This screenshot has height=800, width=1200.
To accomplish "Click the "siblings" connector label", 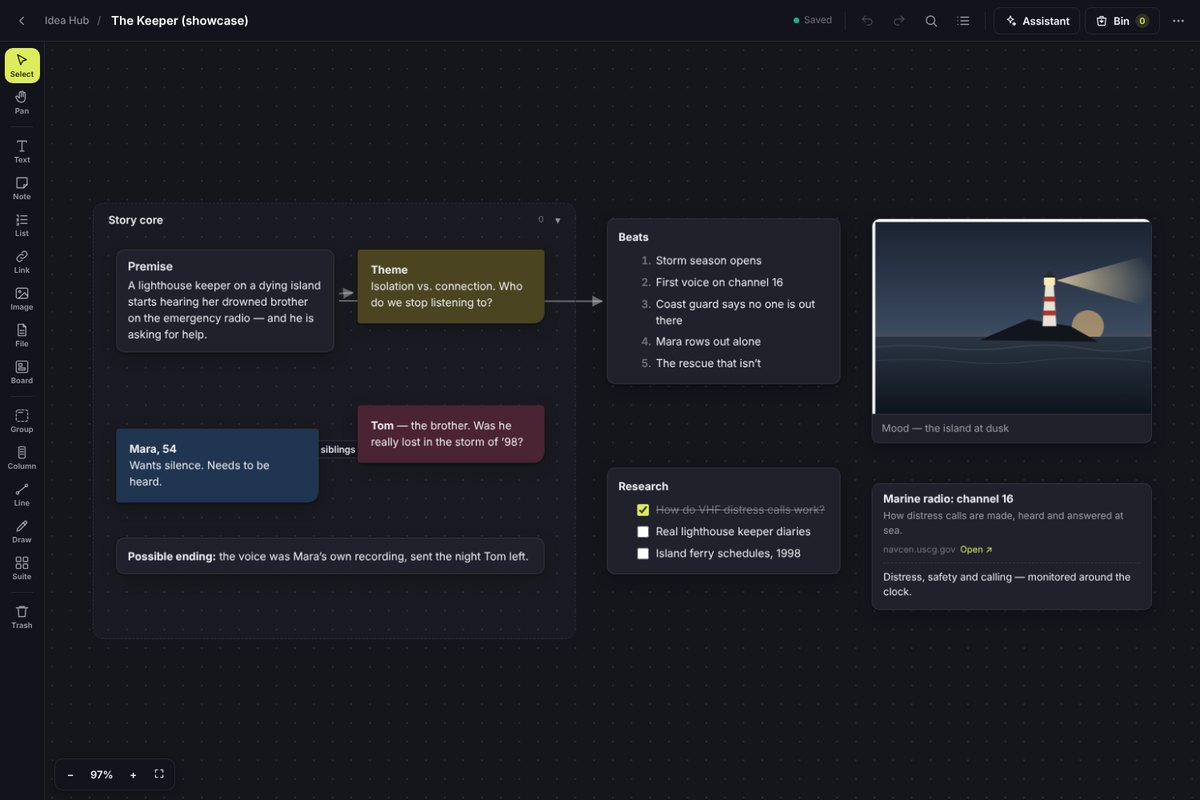I will coord(338,450).
